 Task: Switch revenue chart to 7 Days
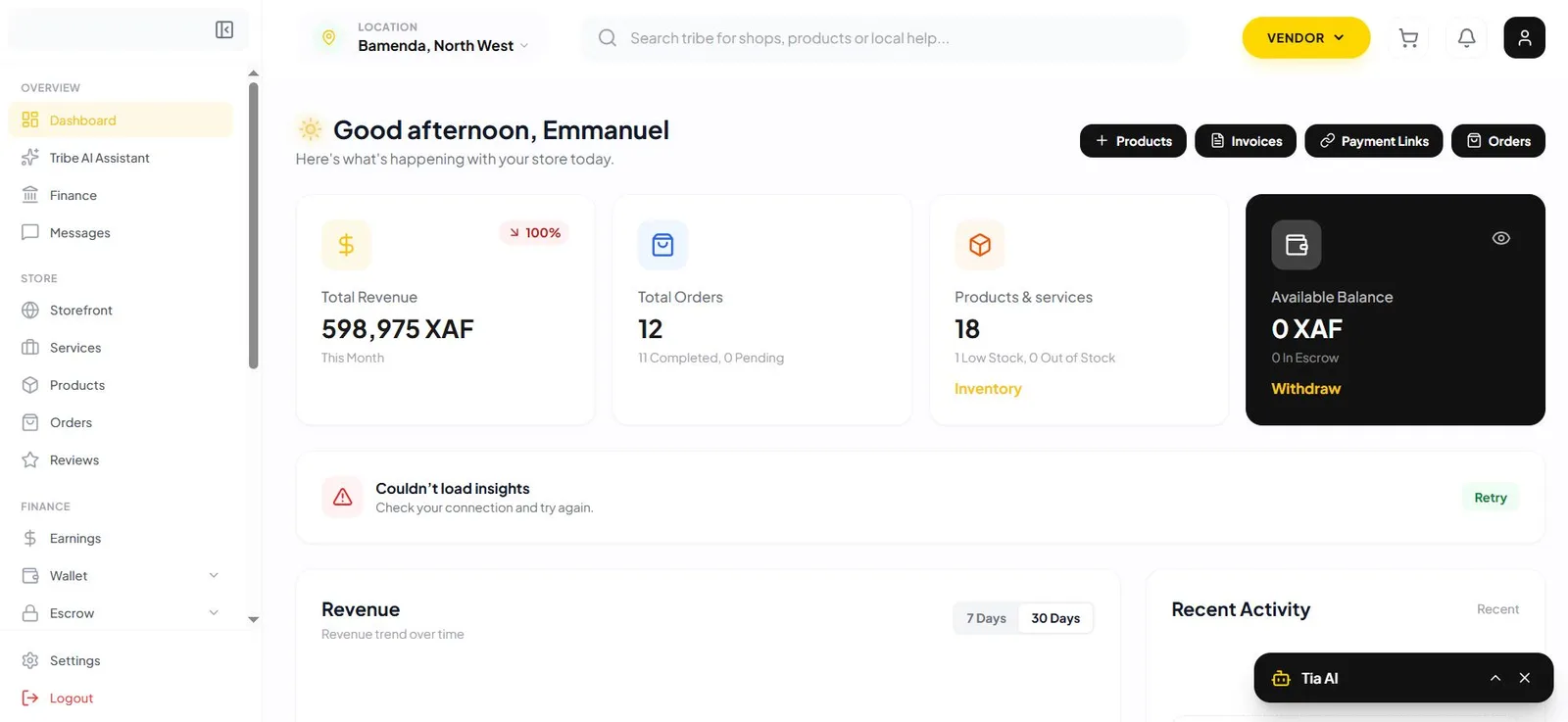986,618
